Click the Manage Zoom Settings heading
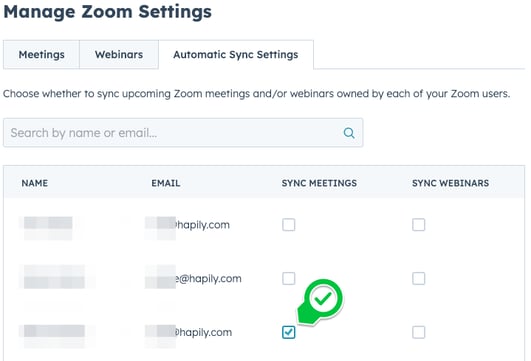The image size is (531, 361). [108, 12]
